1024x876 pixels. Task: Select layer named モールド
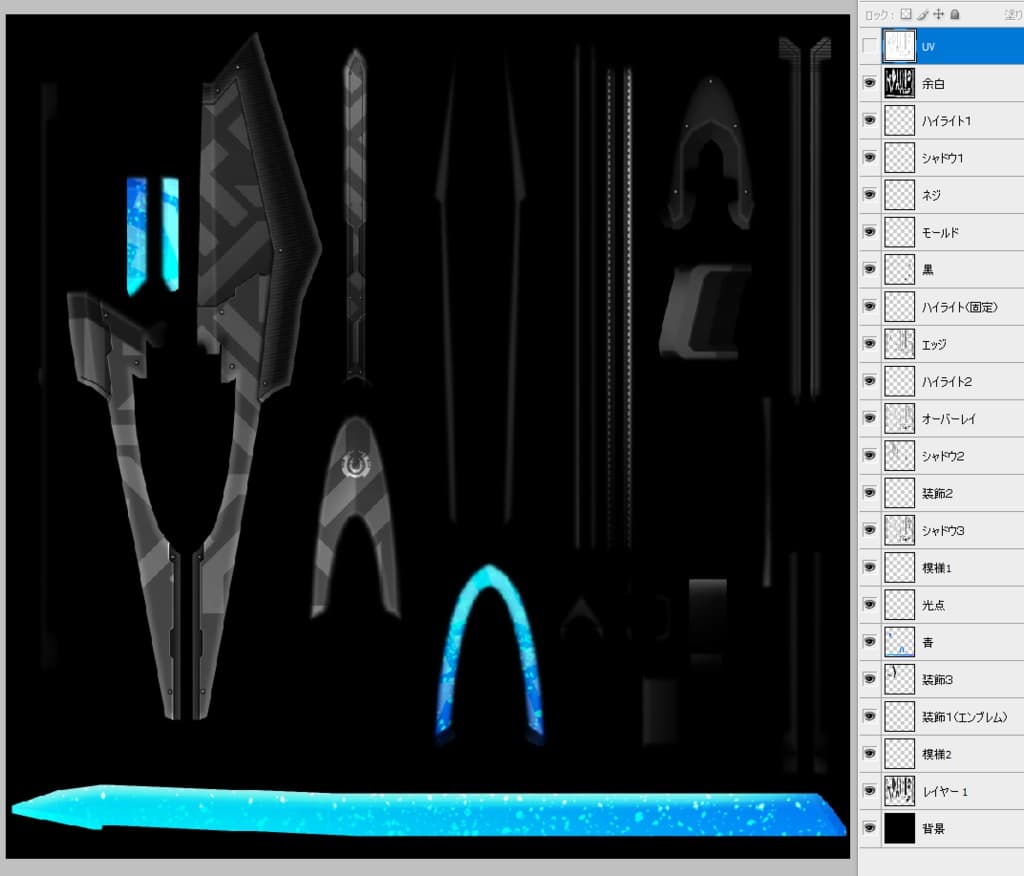coord(940,233)
